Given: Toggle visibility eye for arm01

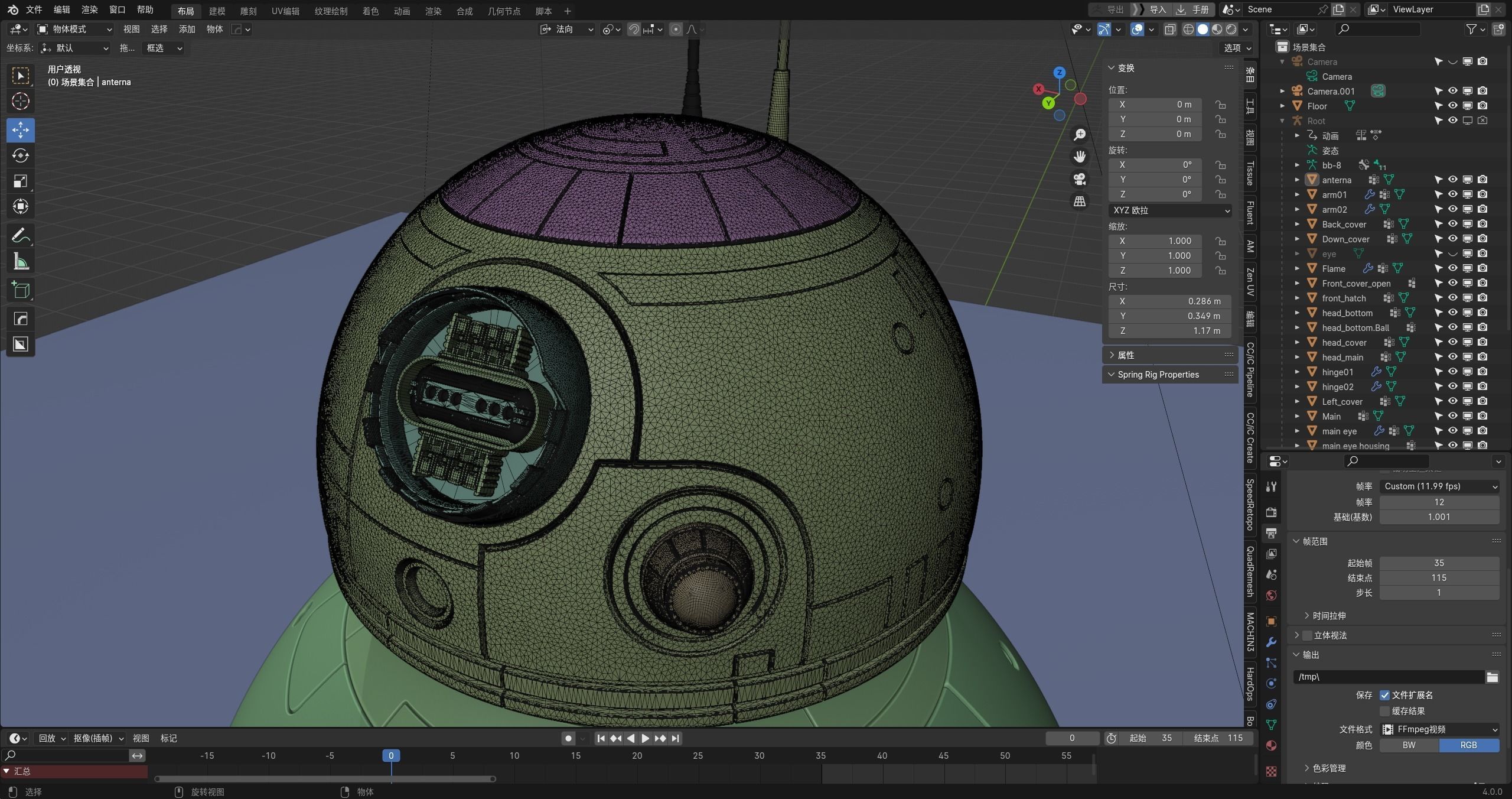Looking at the screenshot, I should (1452, 194).
